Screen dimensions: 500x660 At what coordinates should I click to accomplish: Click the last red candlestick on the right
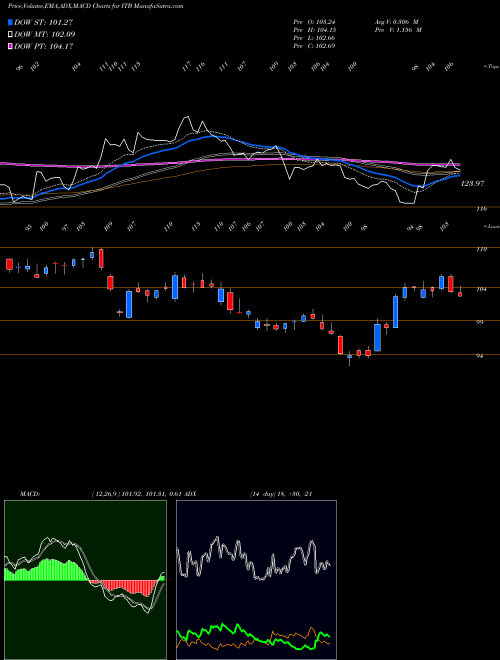coord(460,294)
